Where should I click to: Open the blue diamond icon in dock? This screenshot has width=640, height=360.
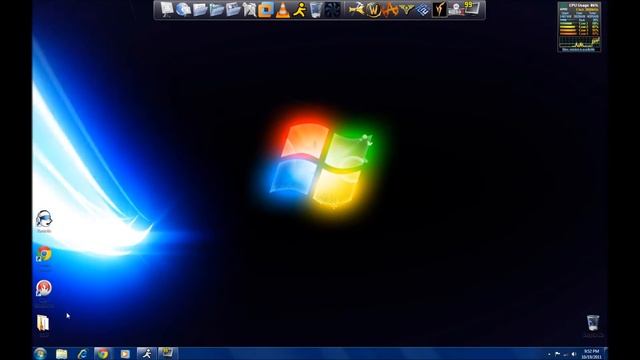tap(423, 10)
